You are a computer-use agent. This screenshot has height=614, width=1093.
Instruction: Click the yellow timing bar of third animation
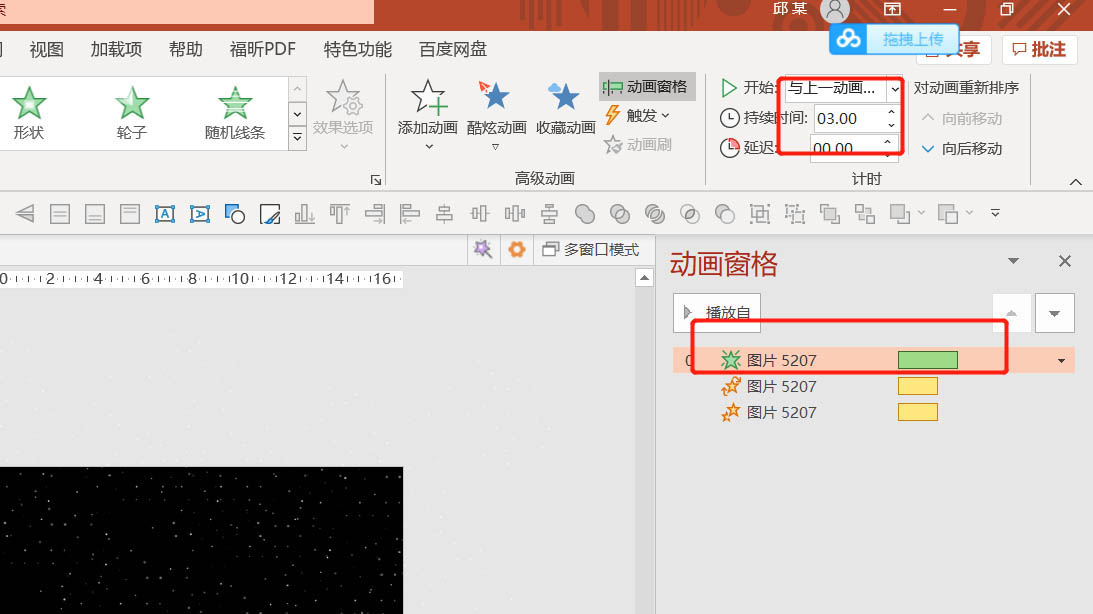coord(917,412)
